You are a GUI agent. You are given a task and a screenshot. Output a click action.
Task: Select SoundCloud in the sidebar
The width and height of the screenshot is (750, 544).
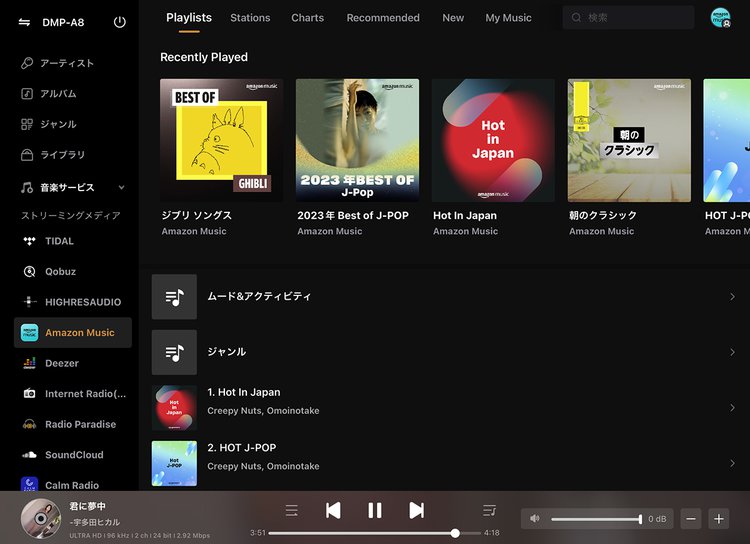click(x=73, y=455)
